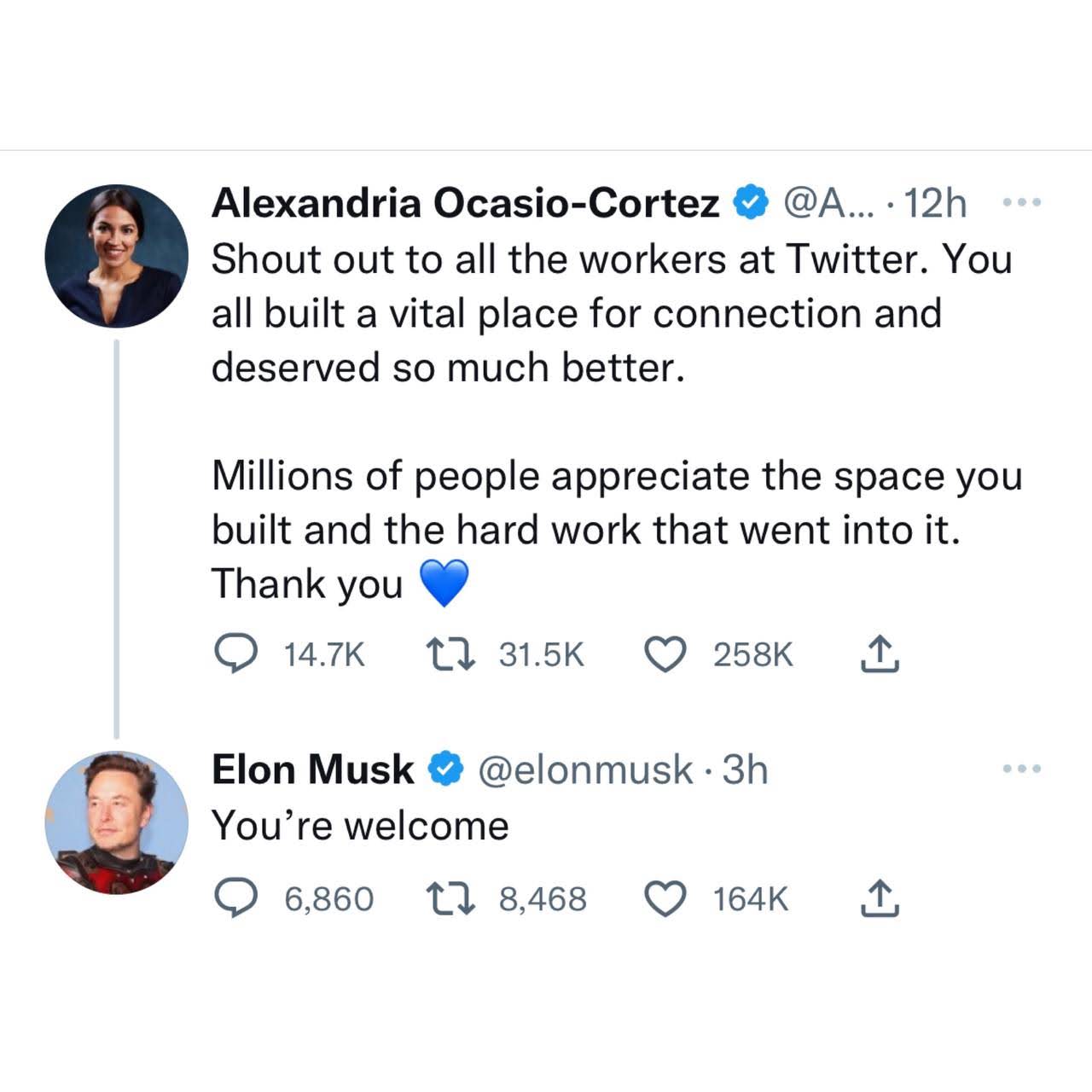This screenshot has width=1092, height=1092.
Task: Retweet the tweet with 8,468 retweets
Action: (450, 898)
